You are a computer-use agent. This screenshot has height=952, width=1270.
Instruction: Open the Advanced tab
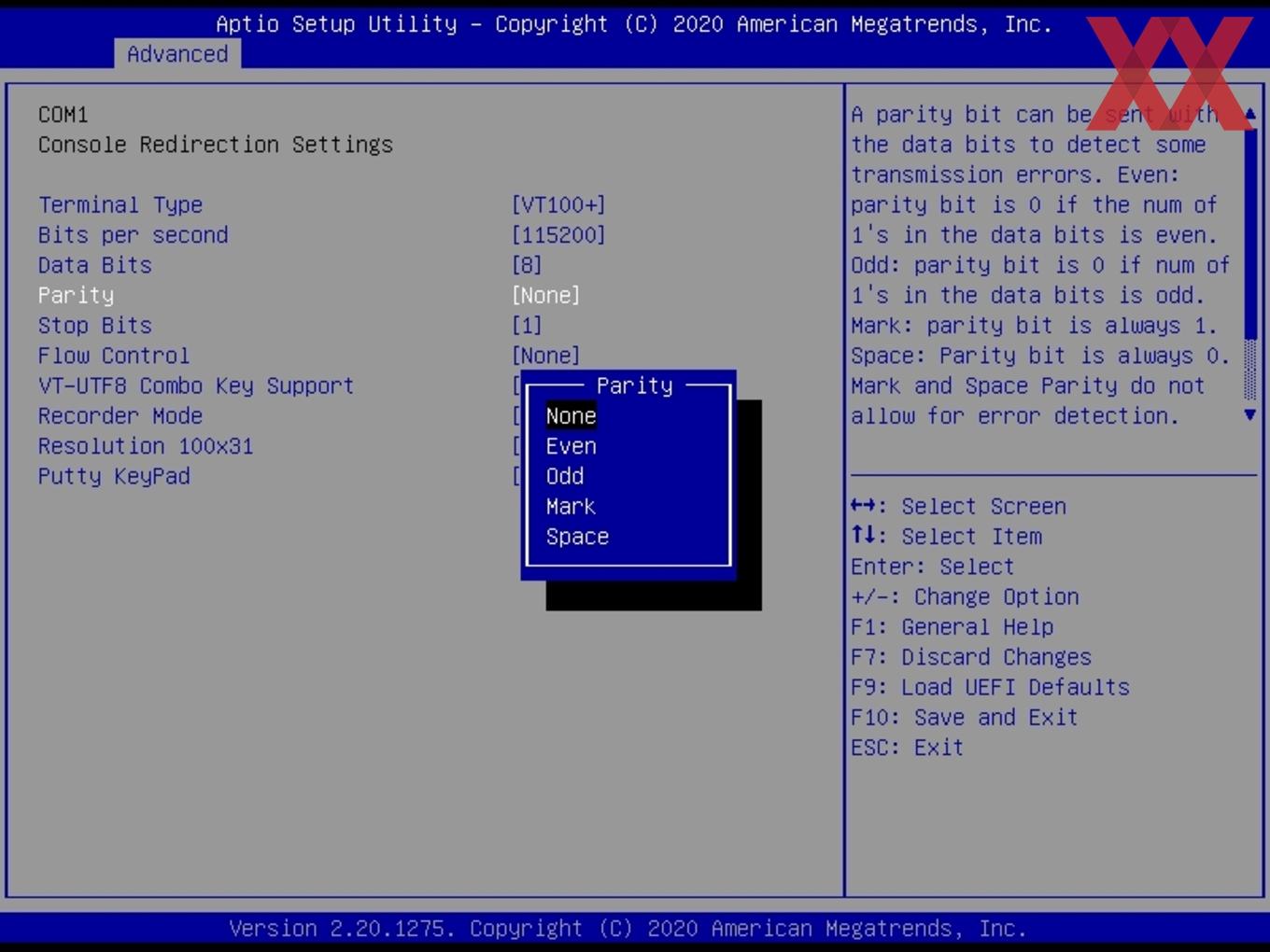[x=177, y=54]
